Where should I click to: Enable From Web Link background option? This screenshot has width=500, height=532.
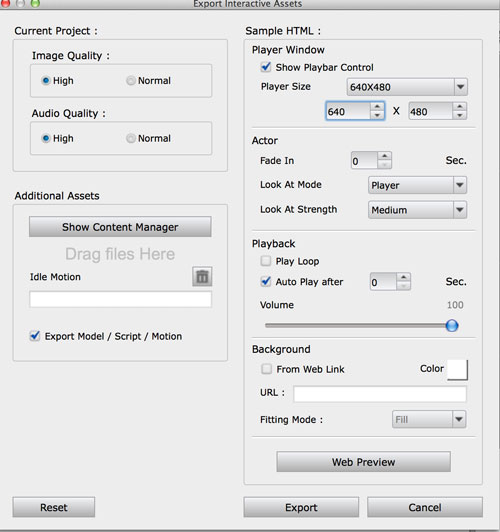pyautogui.click(x=266, y=369)
